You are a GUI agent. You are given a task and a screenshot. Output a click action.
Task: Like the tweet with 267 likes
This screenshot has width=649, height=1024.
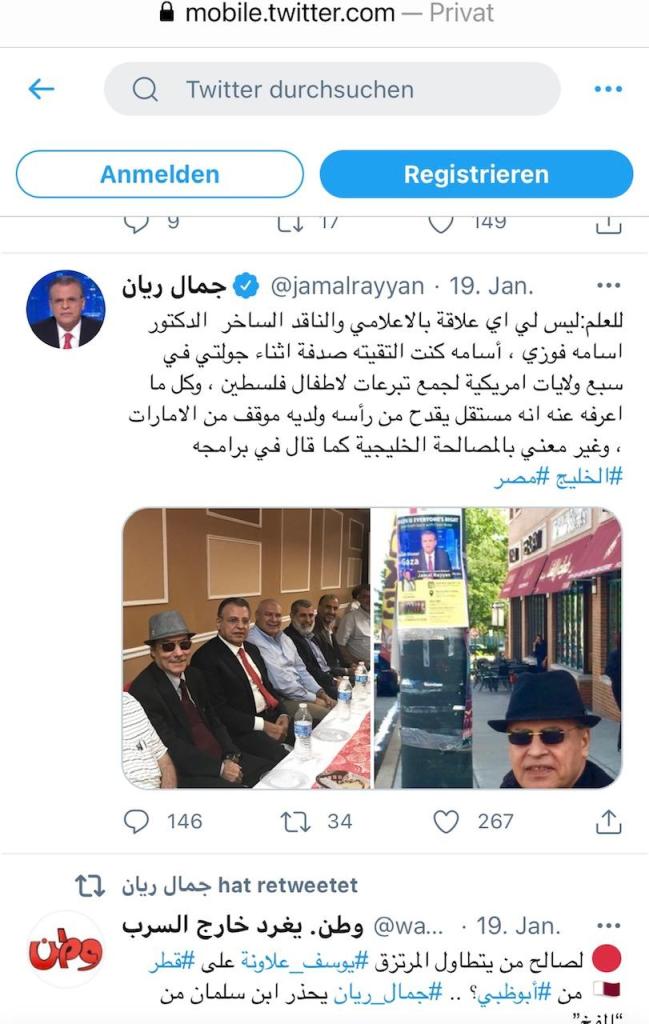[447, 821]
